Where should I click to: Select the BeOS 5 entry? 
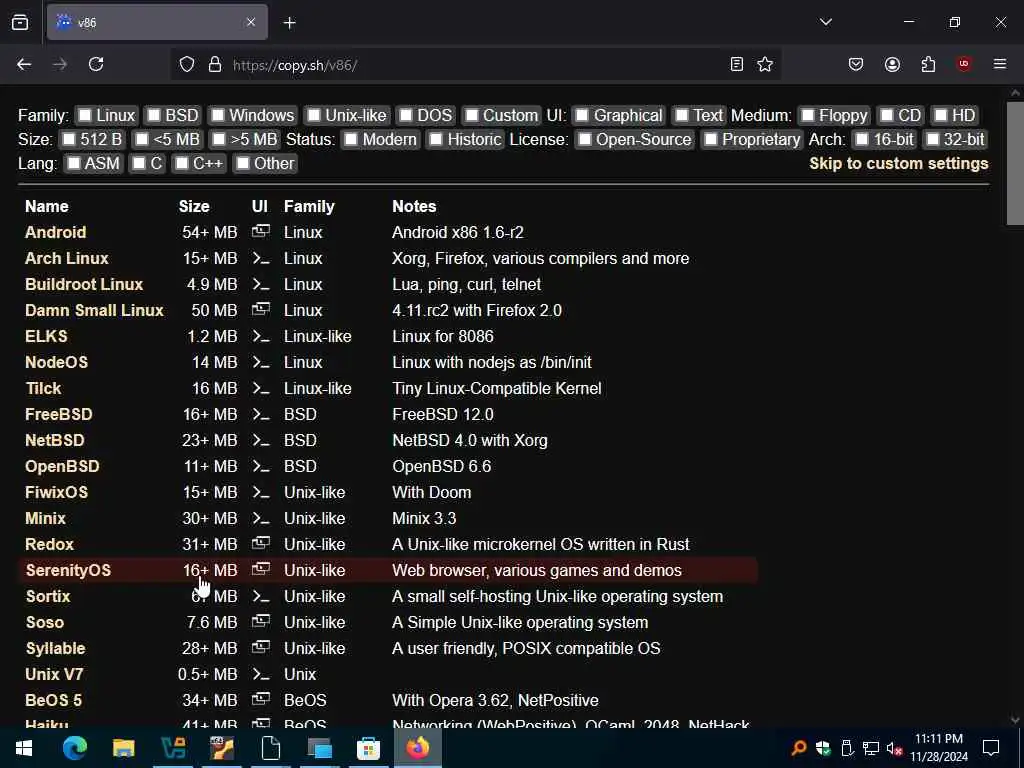click(54, 701)
